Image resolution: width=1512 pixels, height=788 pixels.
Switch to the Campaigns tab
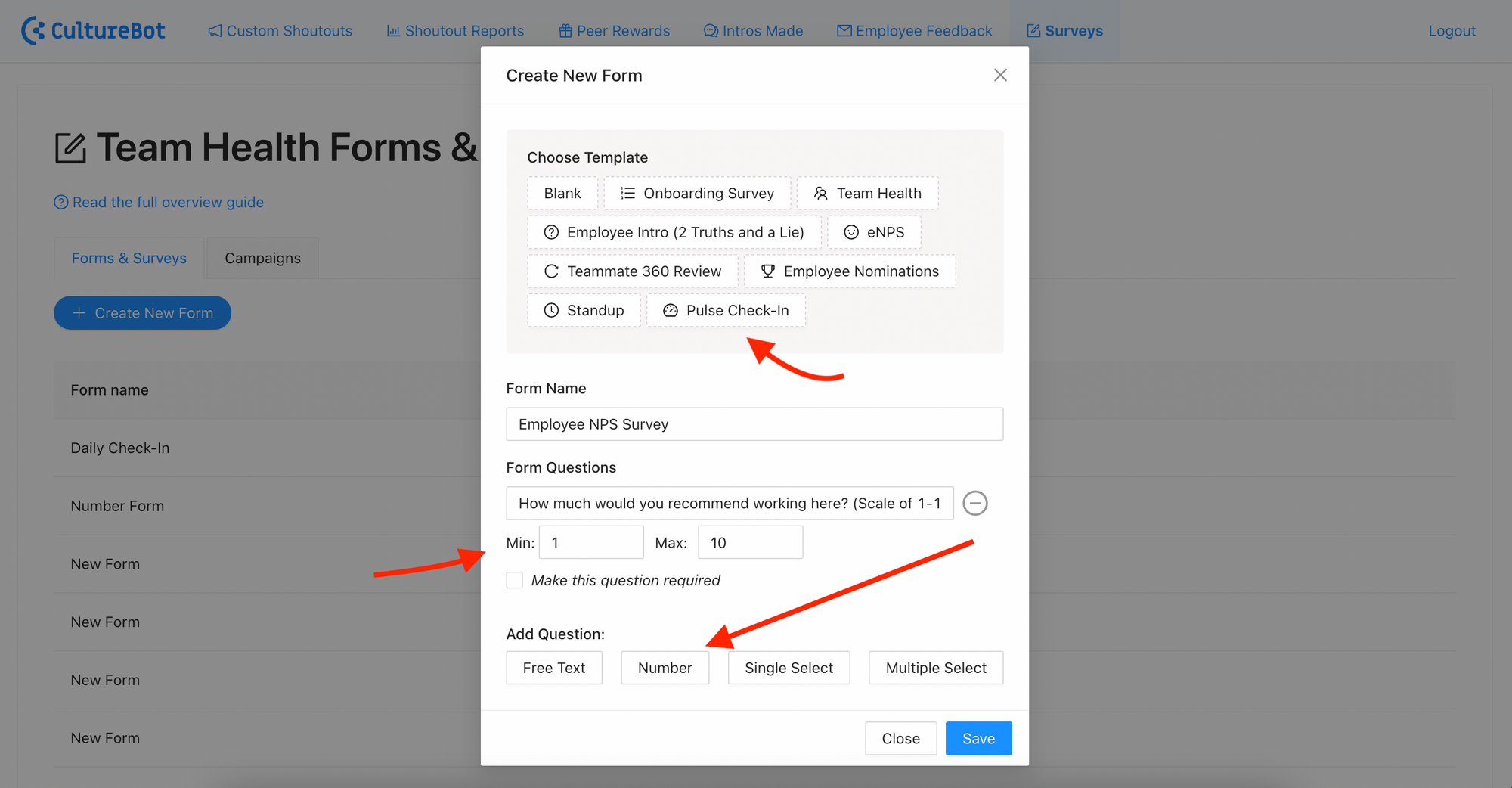[x=262, y=258]
